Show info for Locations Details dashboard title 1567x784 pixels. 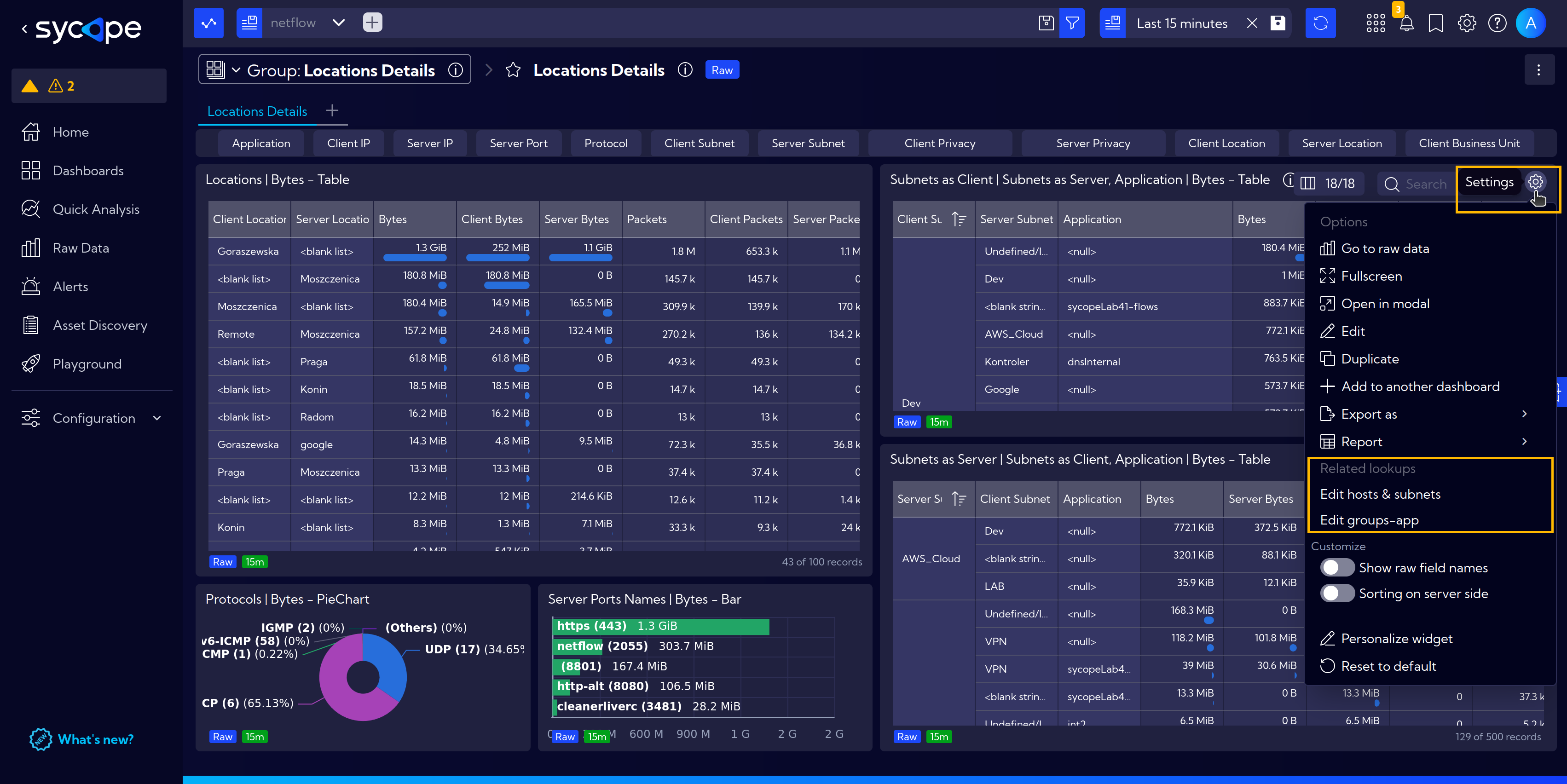click(x=685, y=70)
